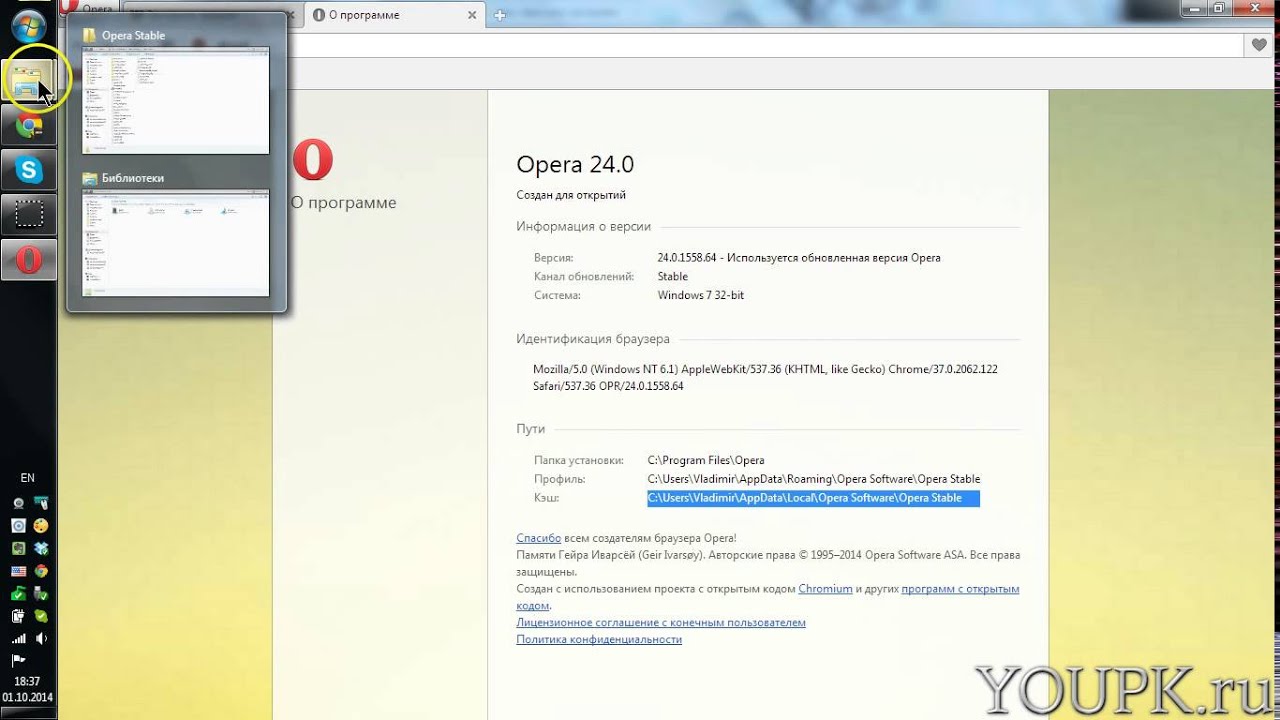This screenshot has height=720, width=1280.
Task: Open Политика конфиденциальности link
Action: (x=599, y=639)
